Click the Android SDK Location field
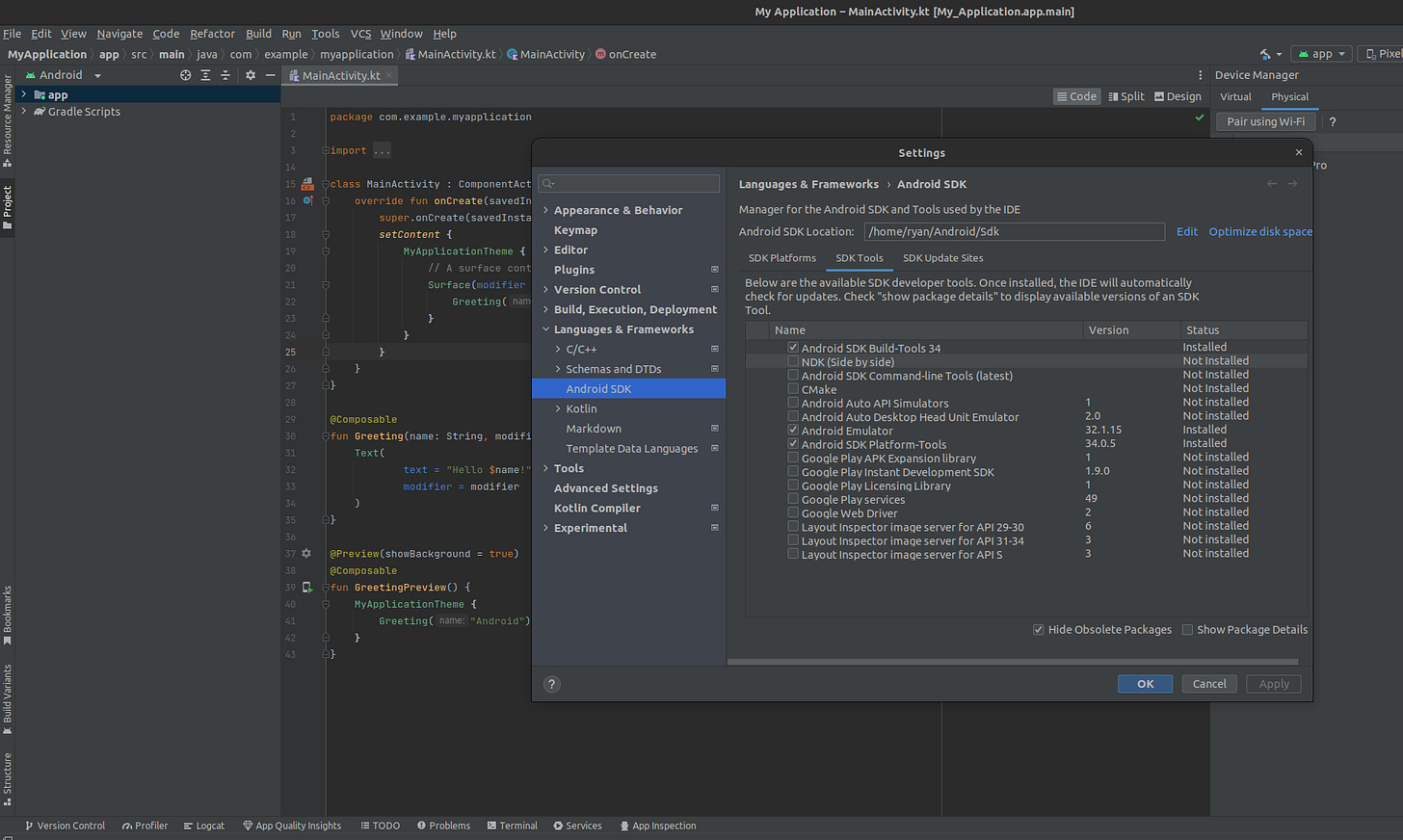This screenshot has height=840, width=1403. click(x=1014, y=231)
